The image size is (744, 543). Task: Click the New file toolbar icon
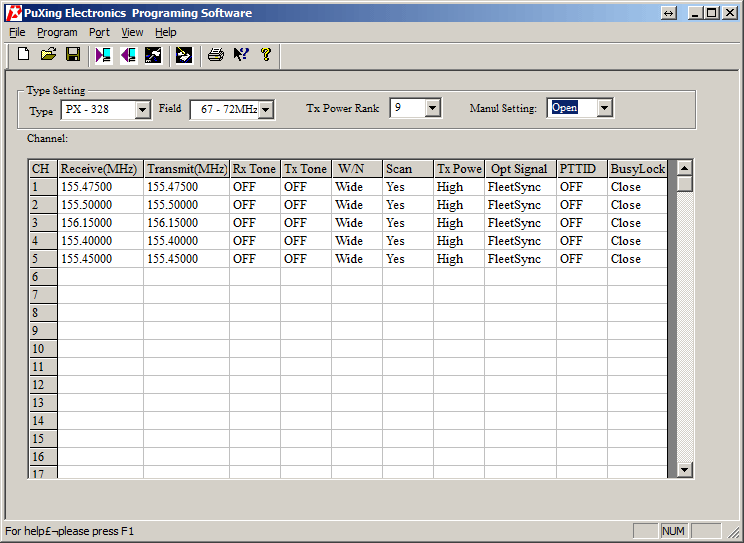(x=23, y=55)
